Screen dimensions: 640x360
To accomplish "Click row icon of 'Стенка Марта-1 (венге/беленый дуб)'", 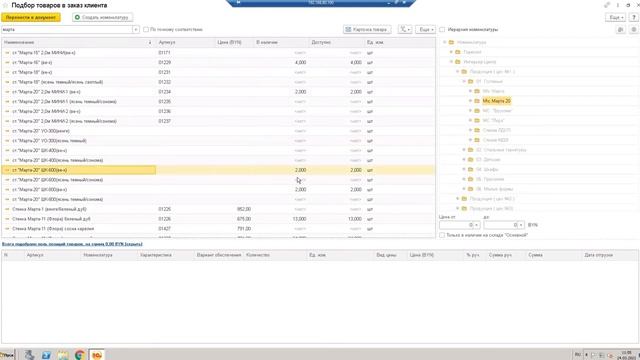I will pyautogui.click(x=7, y=209).
